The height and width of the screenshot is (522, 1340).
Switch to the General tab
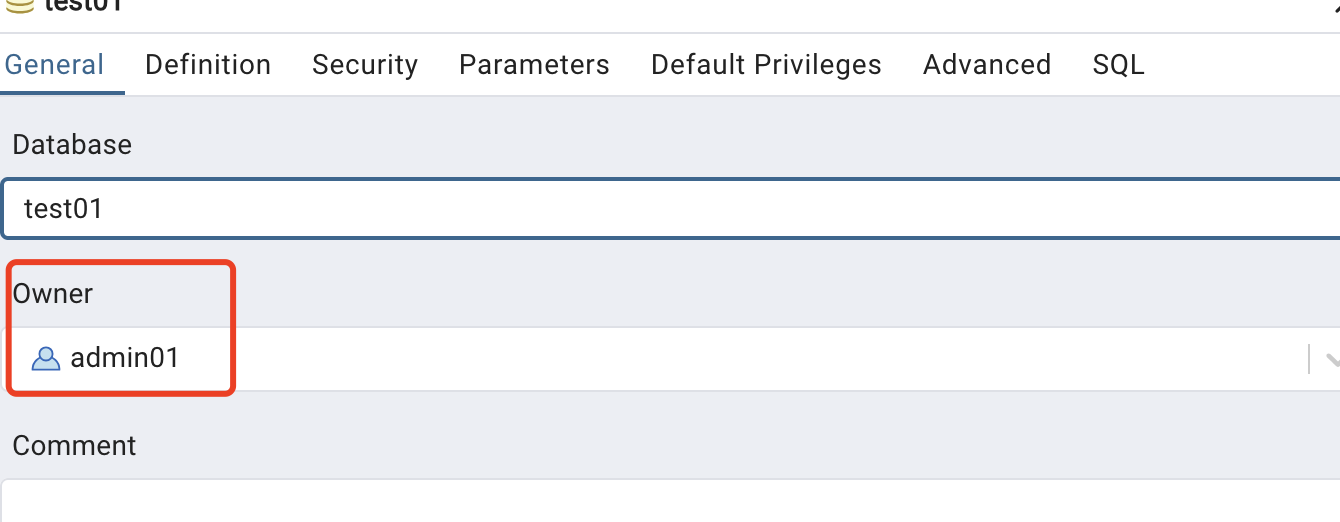55,65
